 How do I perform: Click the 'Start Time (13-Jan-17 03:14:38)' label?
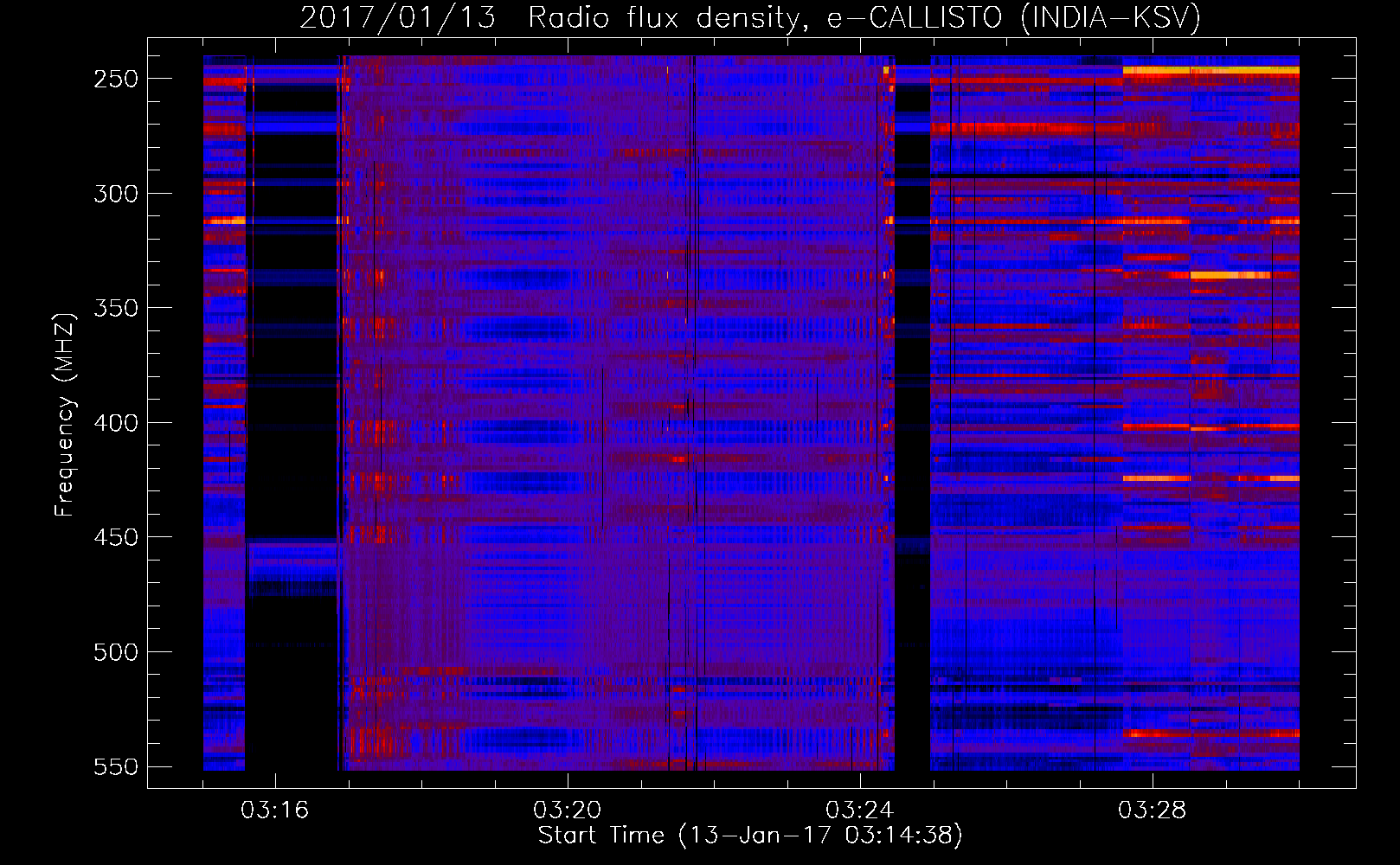(750, 836)
